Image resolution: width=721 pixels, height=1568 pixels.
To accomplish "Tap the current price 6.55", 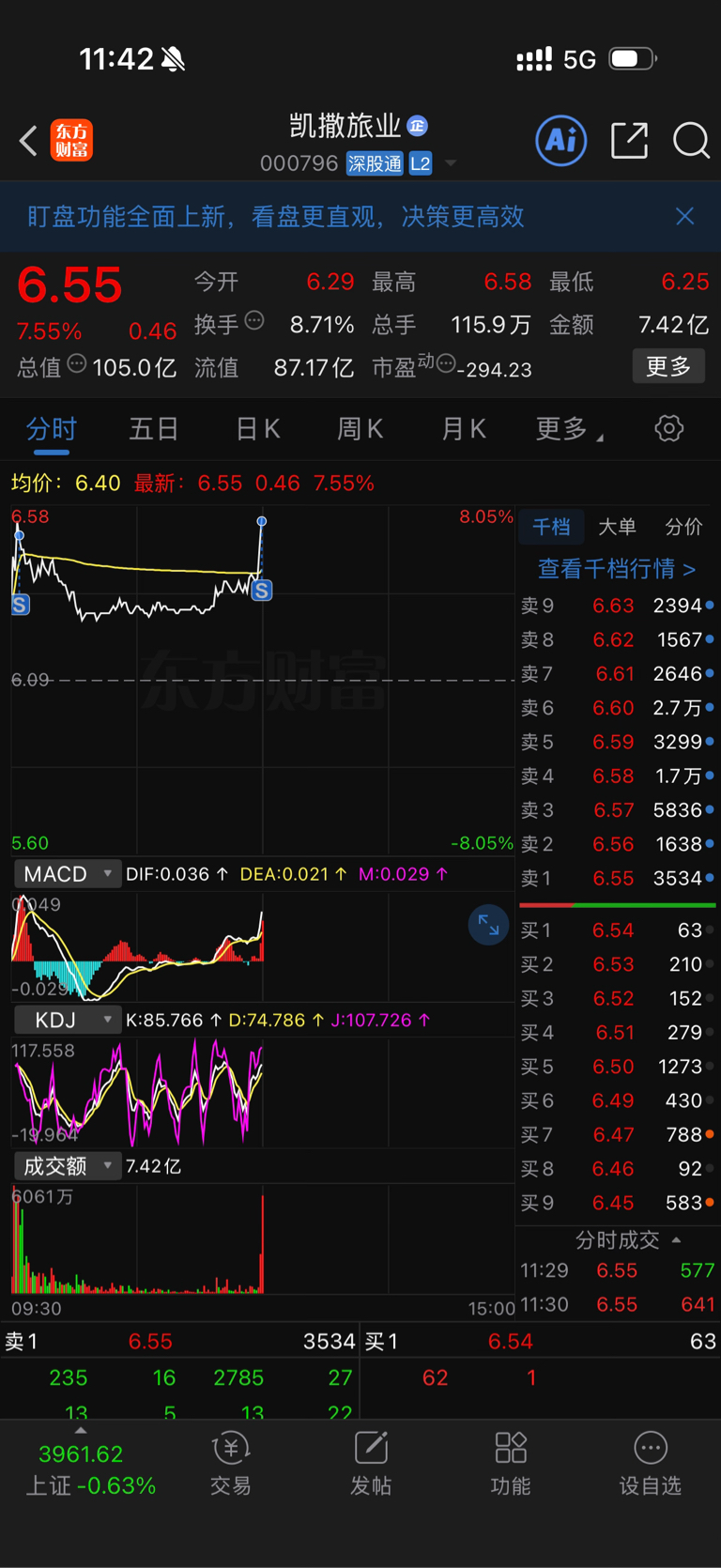I will tap(69, 284).
